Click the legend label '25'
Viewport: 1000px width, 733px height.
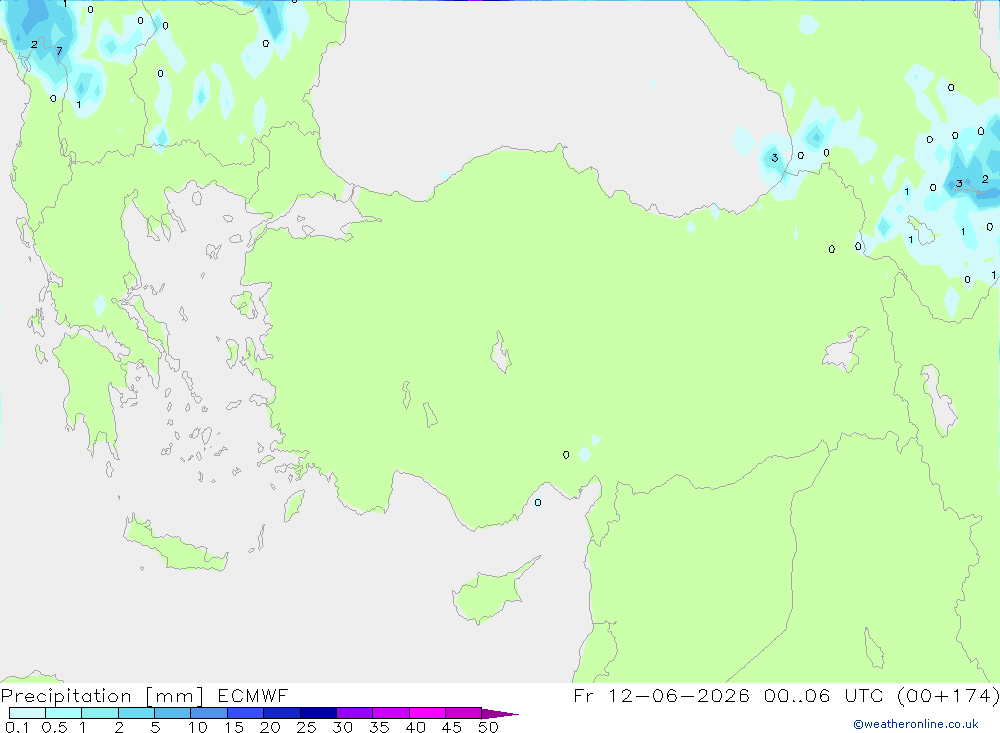306,727
